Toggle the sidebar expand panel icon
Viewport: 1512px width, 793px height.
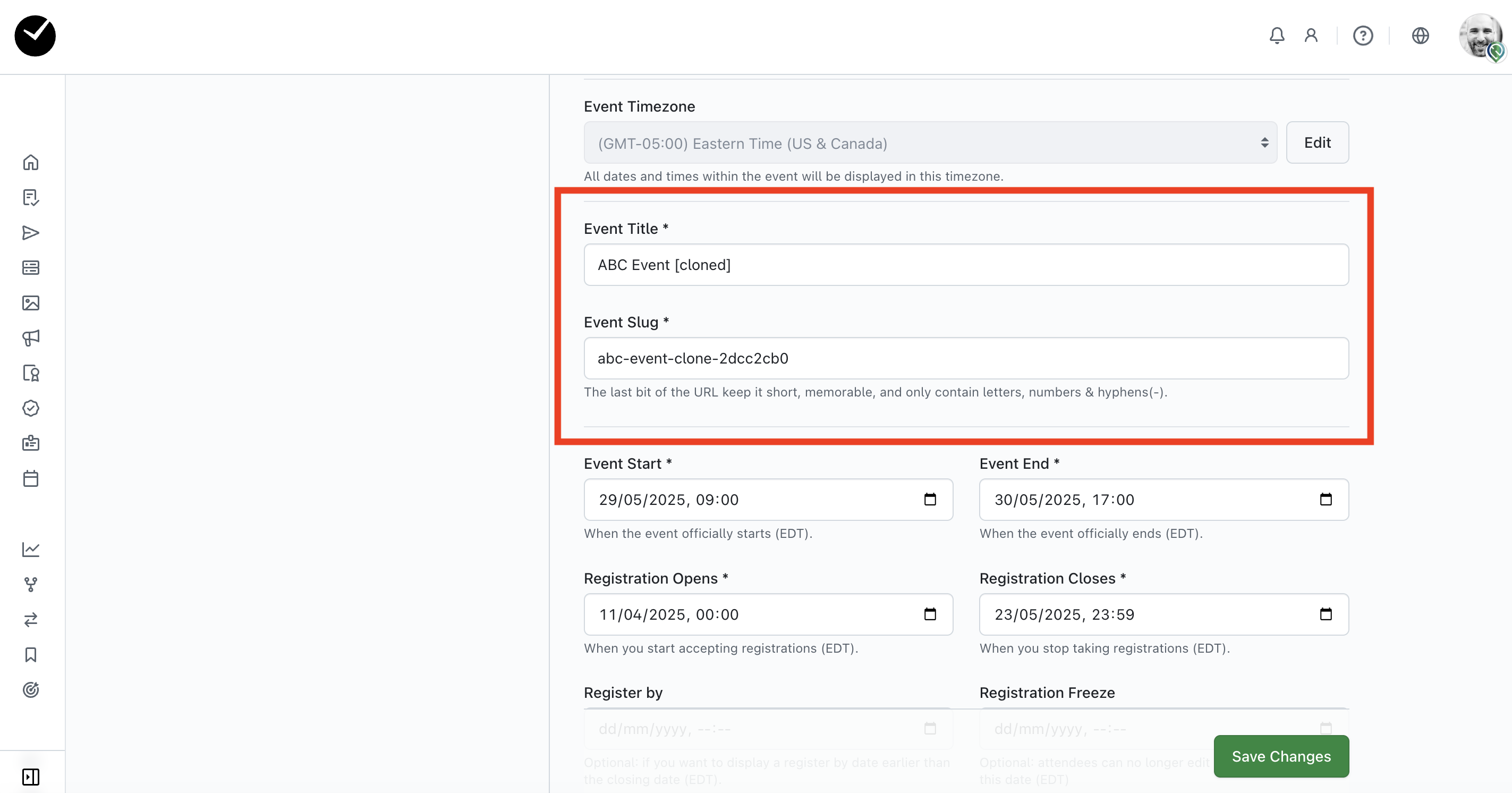(30, 777)
